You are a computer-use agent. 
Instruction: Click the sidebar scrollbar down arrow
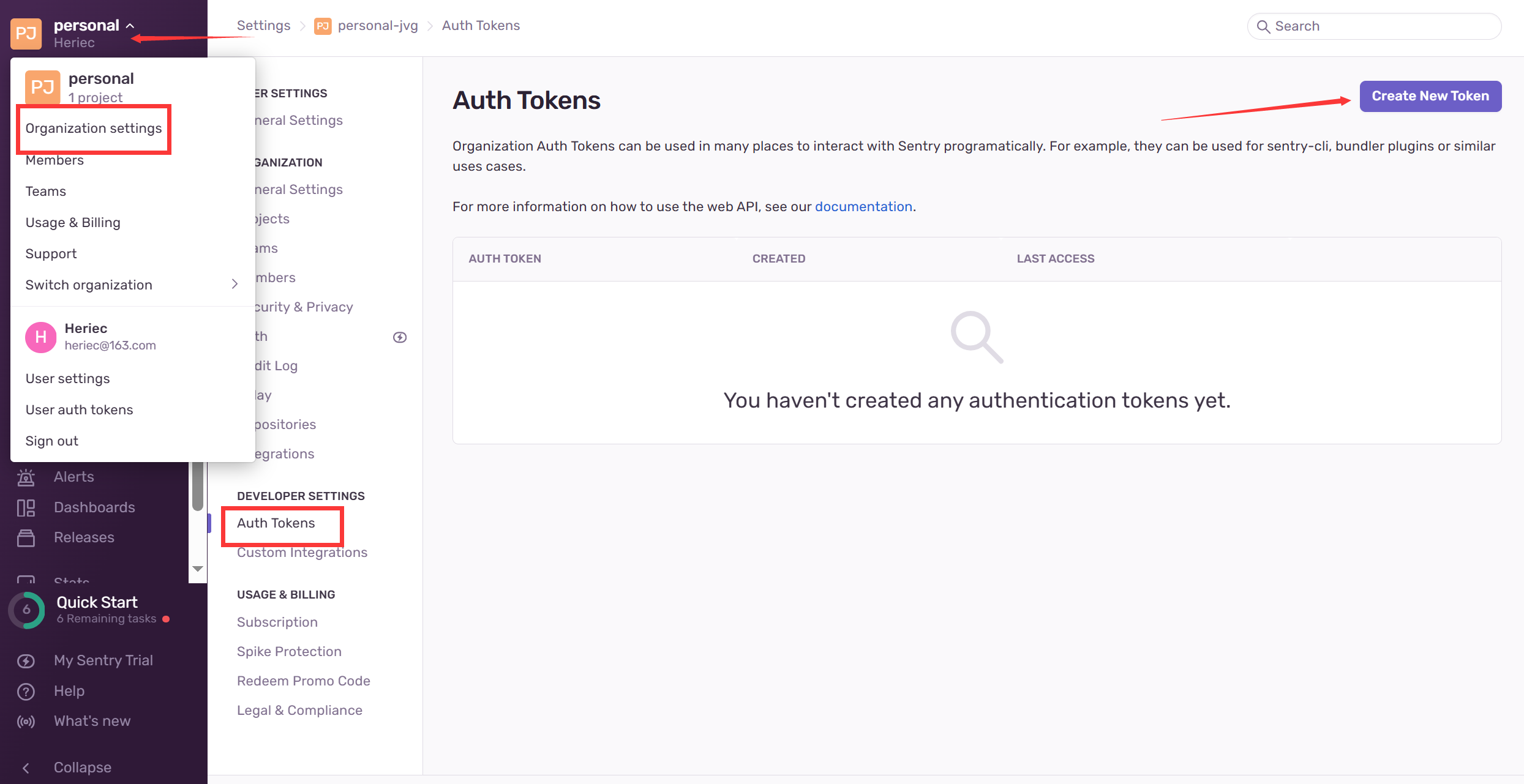click(198, 569)
